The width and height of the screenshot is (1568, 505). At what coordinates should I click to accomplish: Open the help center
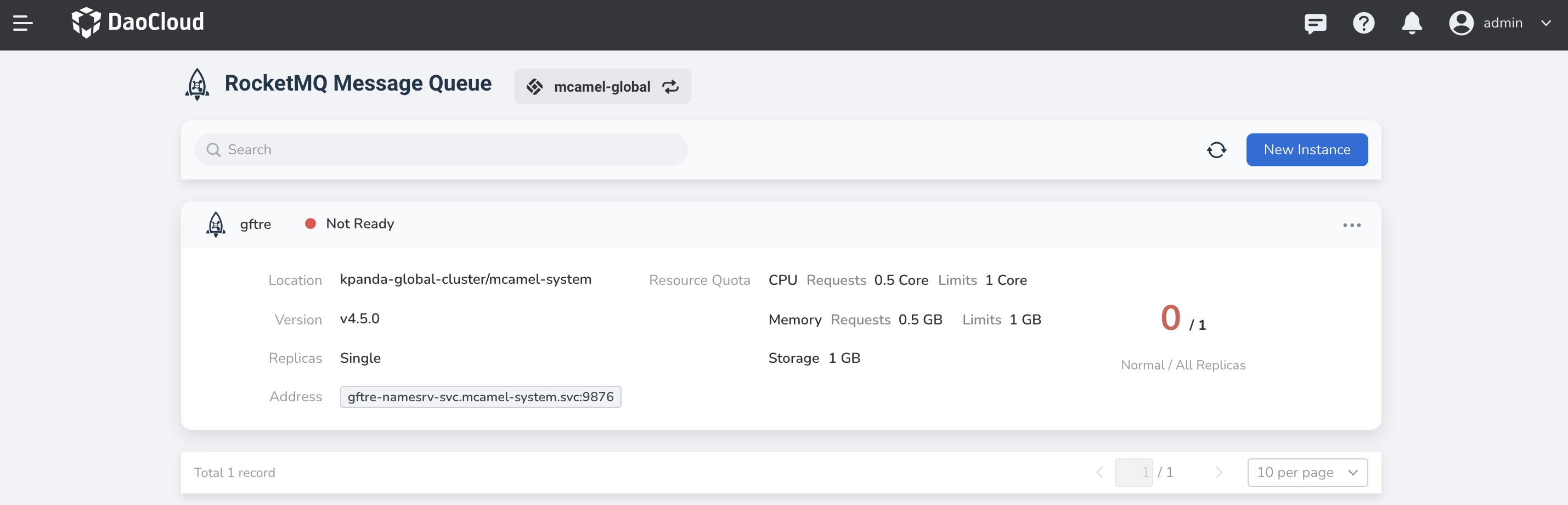(x=1363, y=23)
